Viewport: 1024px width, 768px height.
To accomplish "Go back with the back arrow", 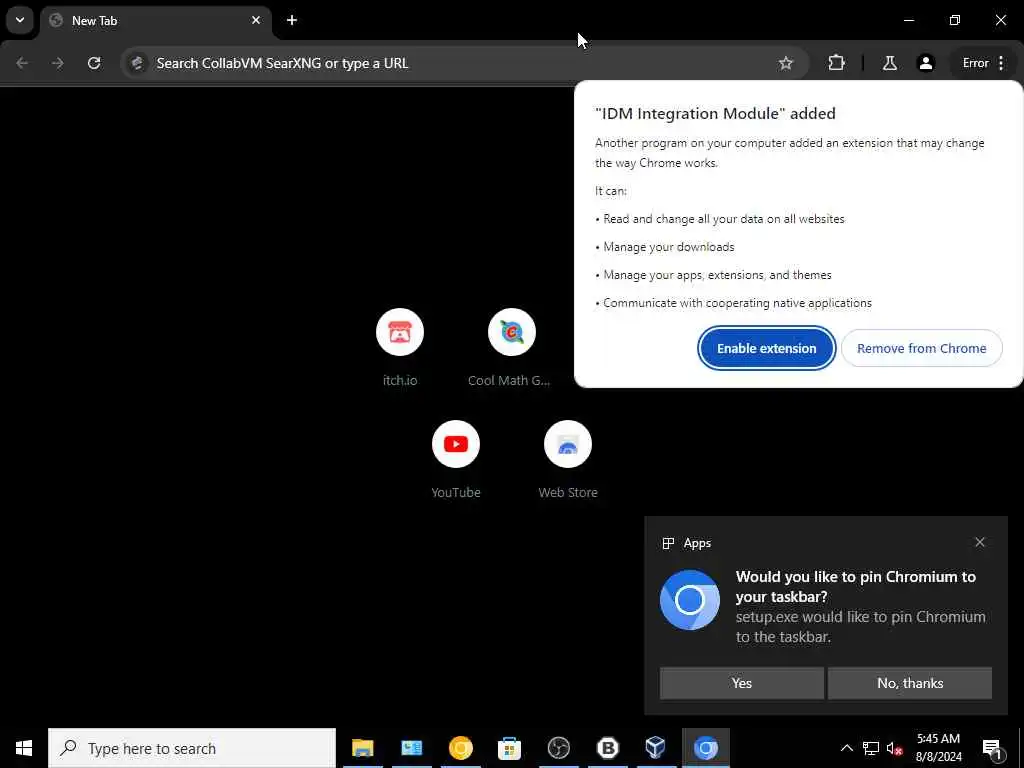I will (22, 63).
